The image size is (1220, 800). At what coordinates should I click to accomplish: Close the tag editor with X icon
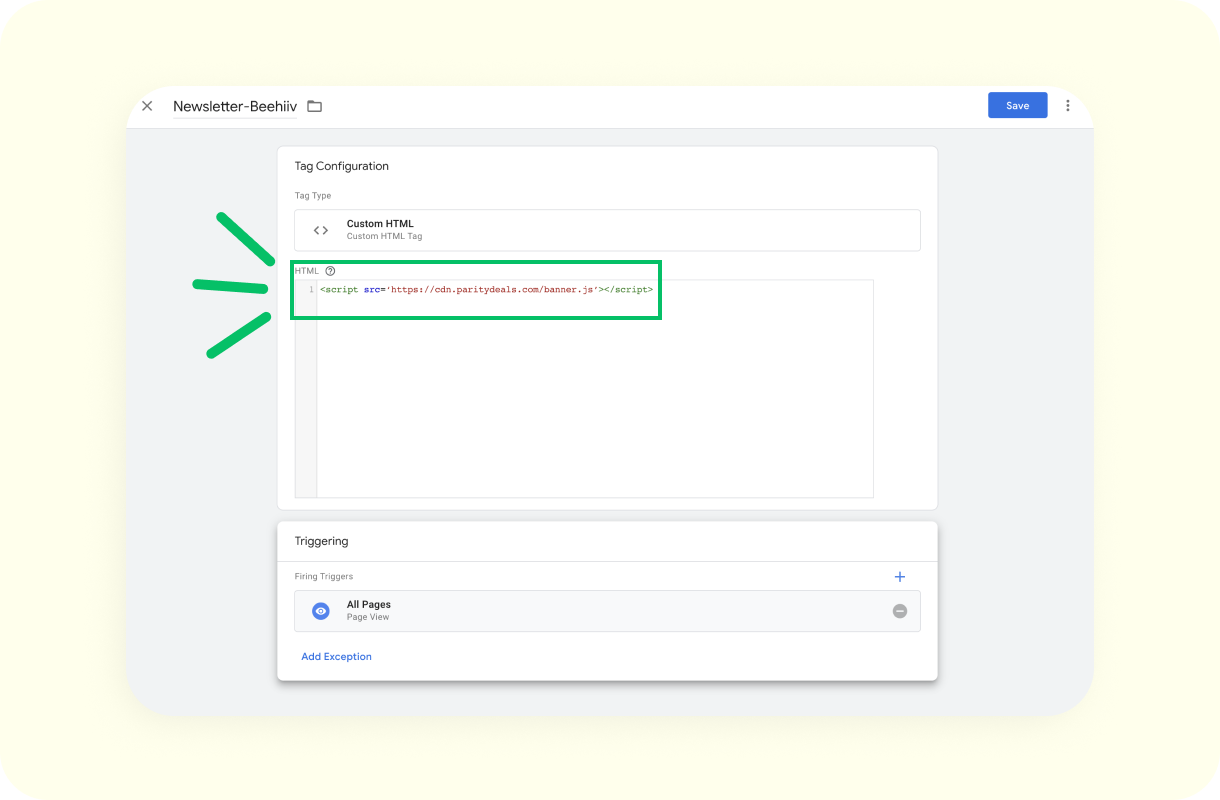(147, 106)
